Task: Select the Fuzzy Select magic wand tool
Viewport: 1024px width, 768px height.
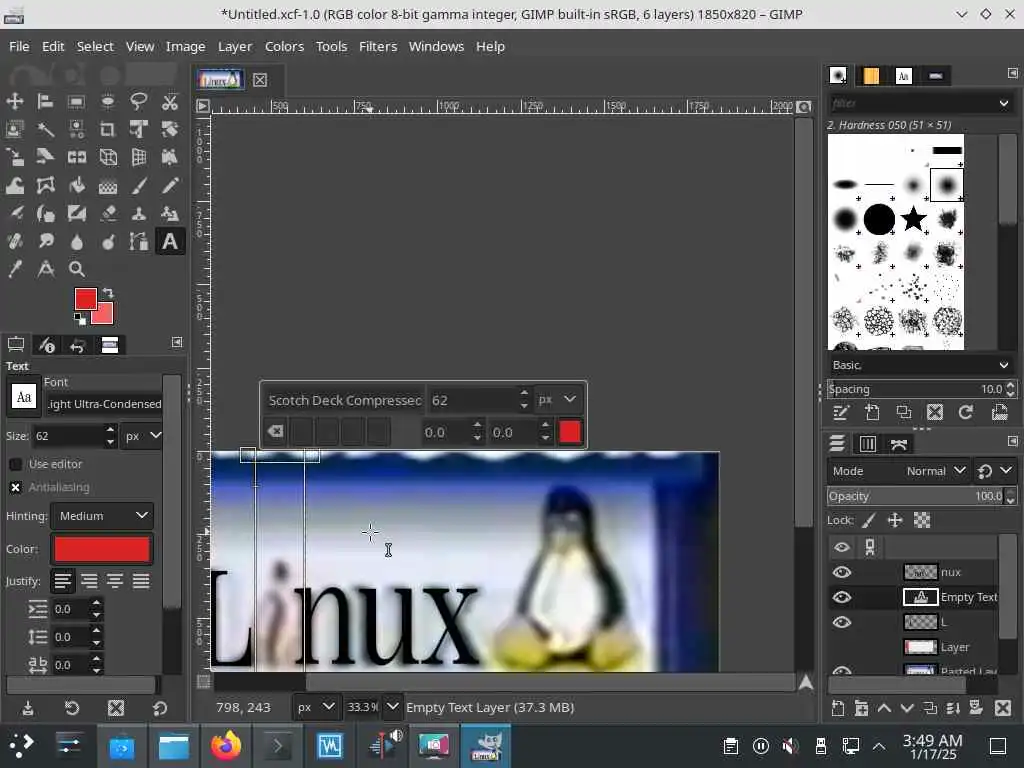Action: 45,129
